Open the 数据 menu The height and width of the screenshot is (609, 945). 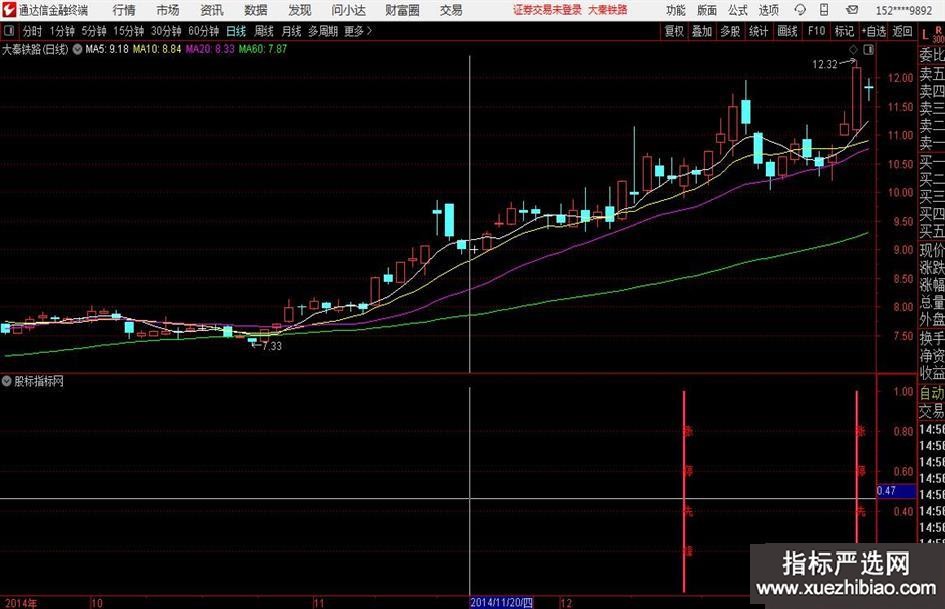pos(256,10)
